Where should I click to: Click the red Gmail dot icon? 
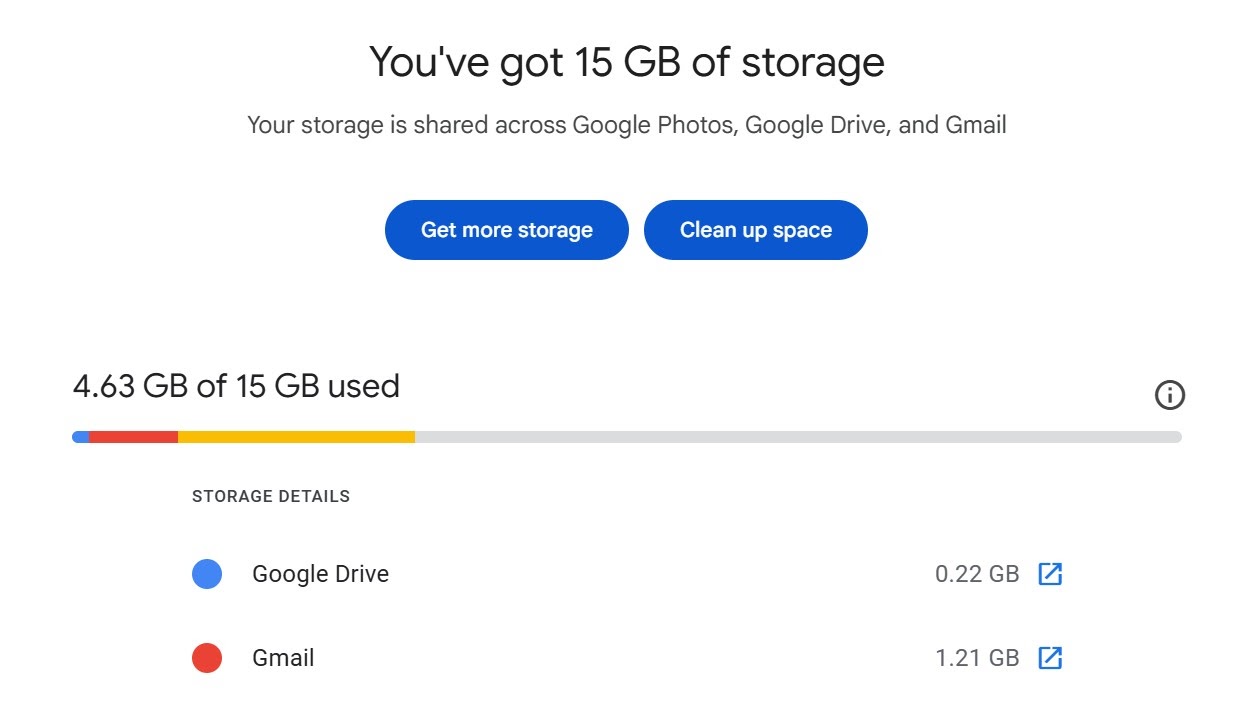[x=207, y=658]
